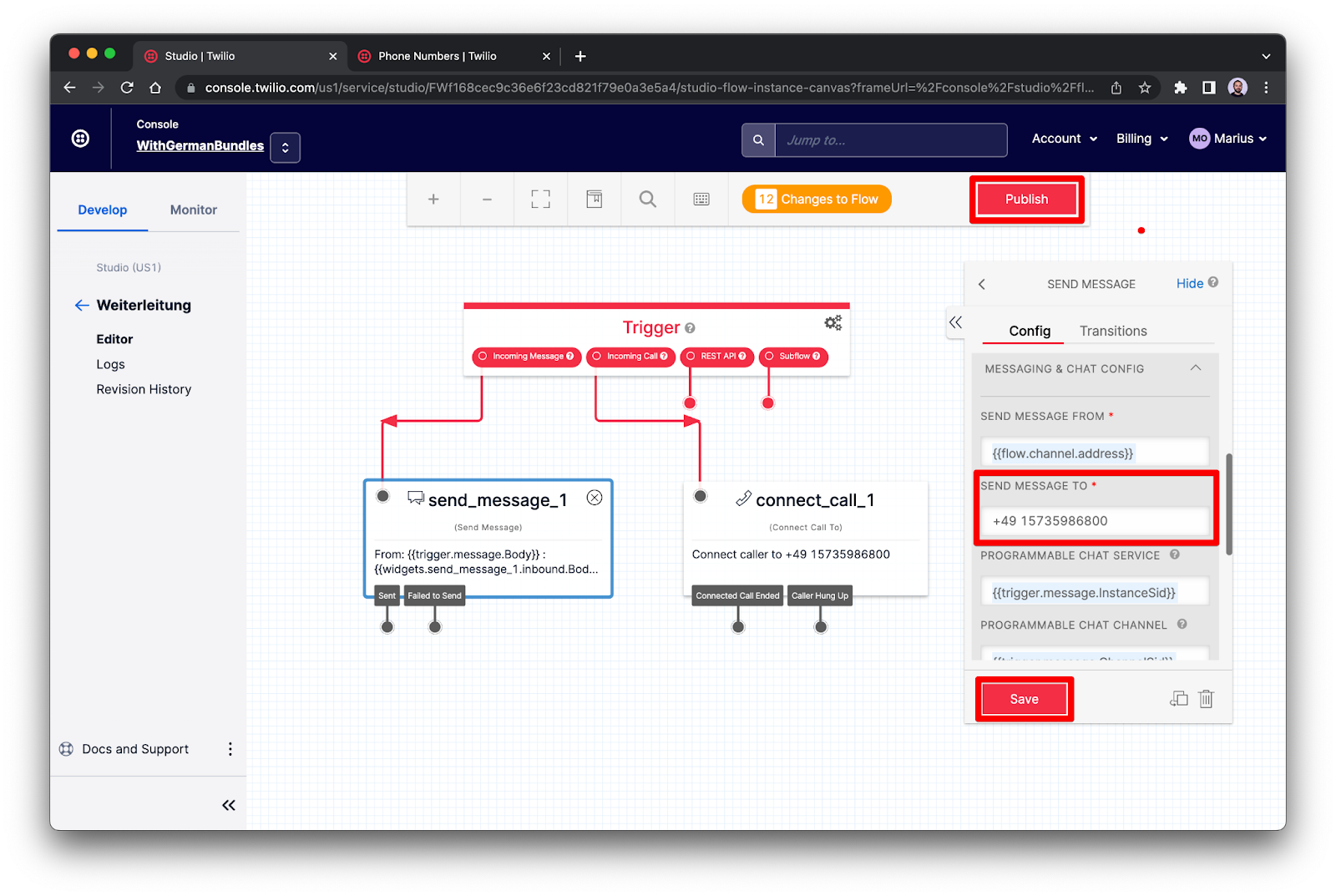Open the Billing dropdown menu
Screen dimensions: 1336x896
click(x=1142, y=139)
